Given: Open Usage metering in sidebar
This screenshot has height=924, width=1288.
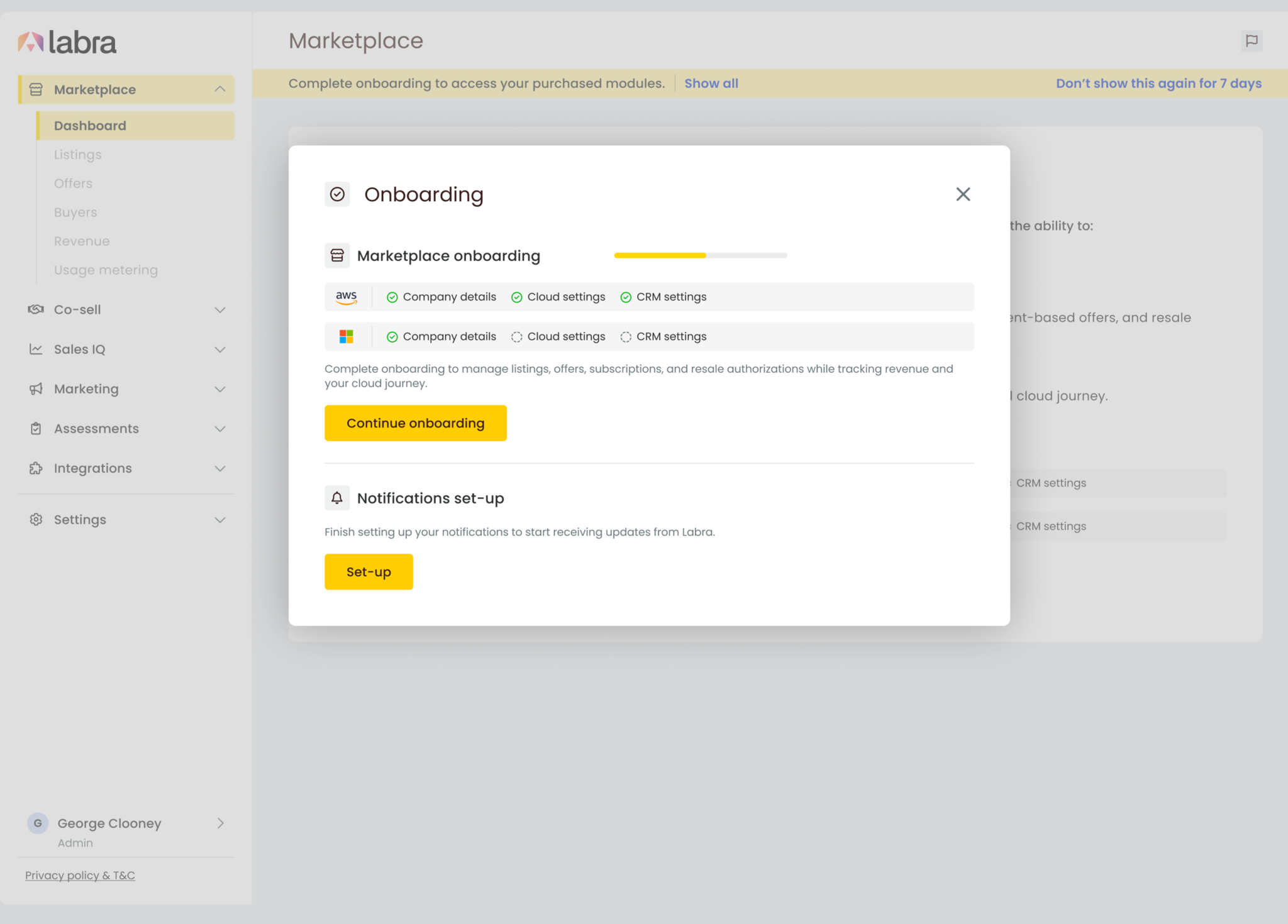Looking at the screenshot, I should tap(106, 270).
